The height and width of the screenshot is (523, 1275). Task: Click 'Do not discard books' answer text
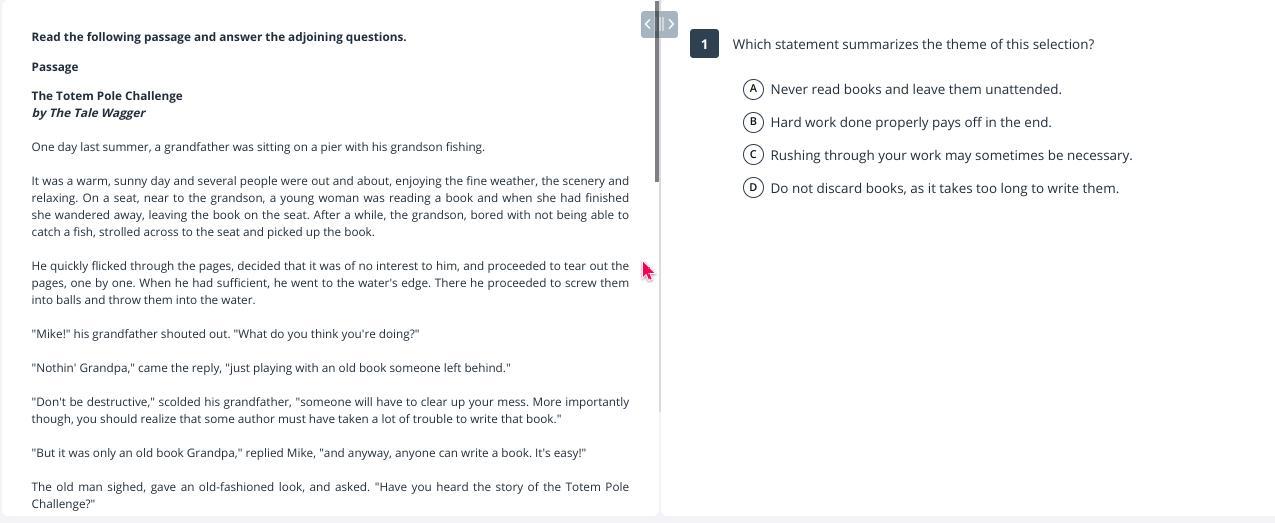[944, 188]
